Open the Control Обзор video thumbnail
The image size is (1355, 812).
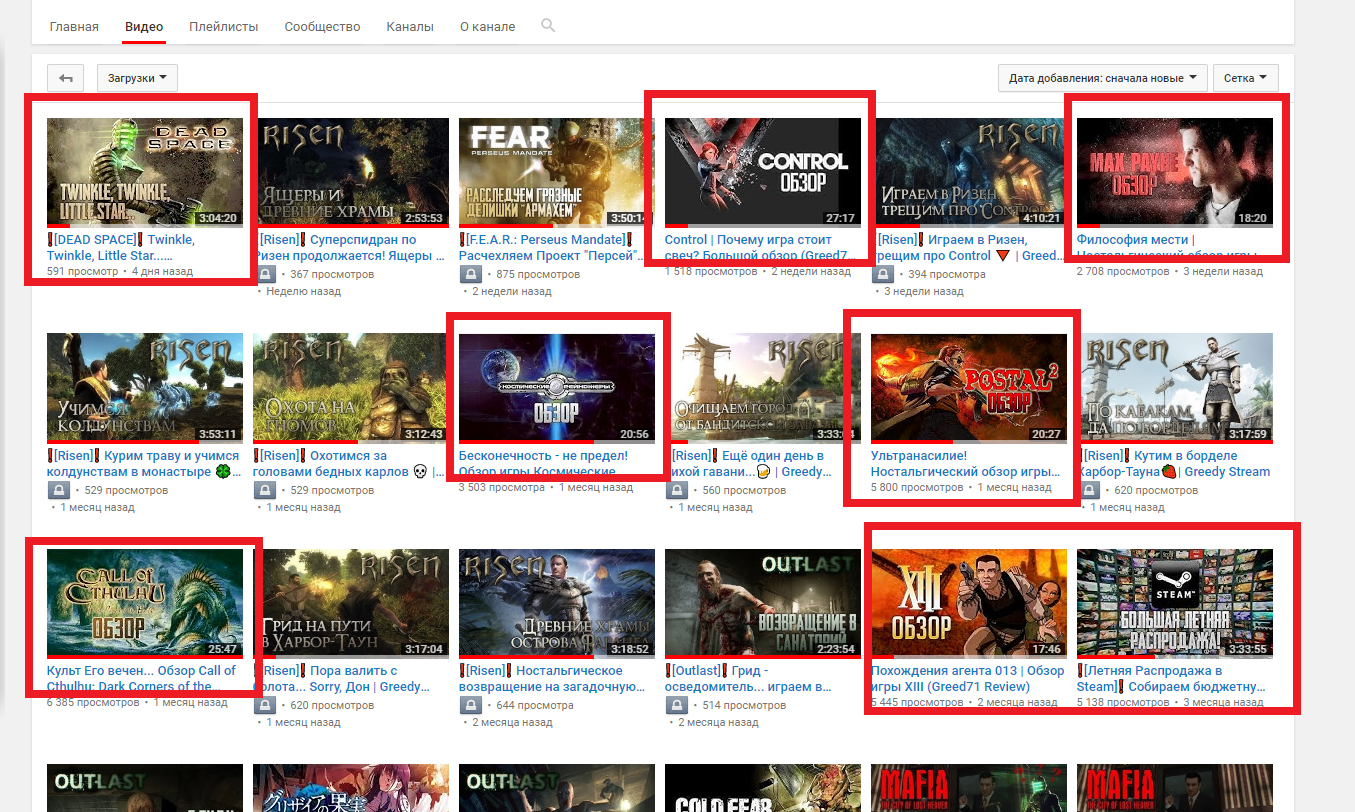pyautogui.click(x=763, y=173)
